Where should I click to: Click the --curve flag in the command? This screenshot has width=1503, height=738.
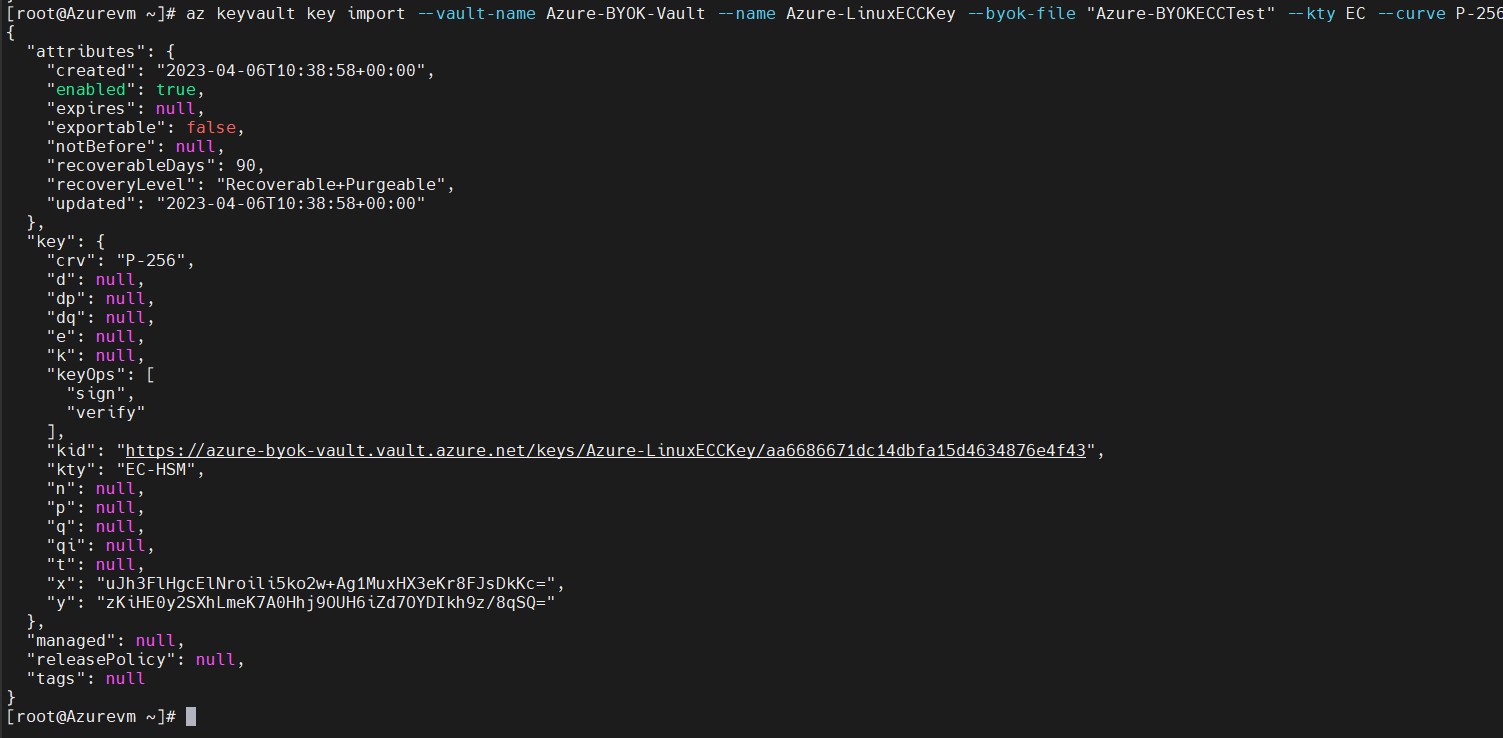point(1411,14)
